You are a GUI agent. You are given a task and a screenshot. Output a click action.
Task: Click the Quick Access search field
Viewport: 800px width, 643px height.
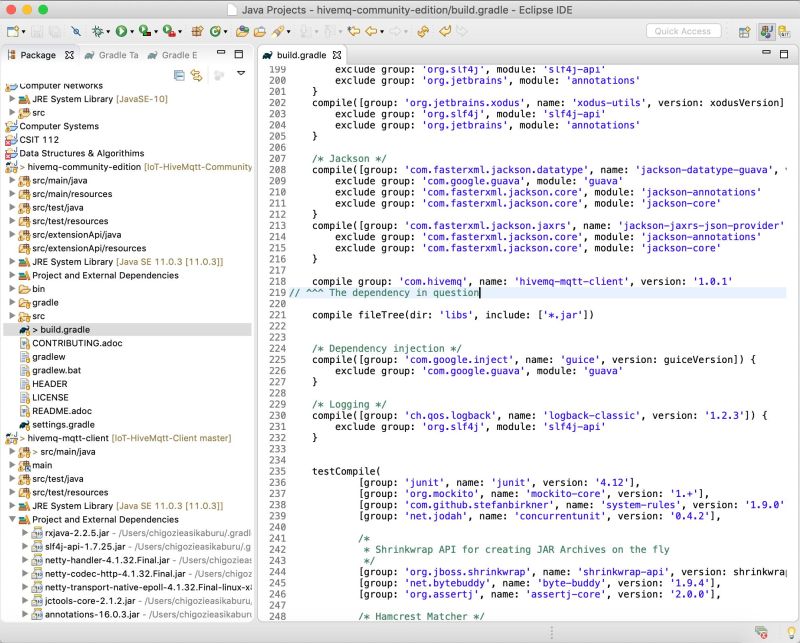[683, 31]
